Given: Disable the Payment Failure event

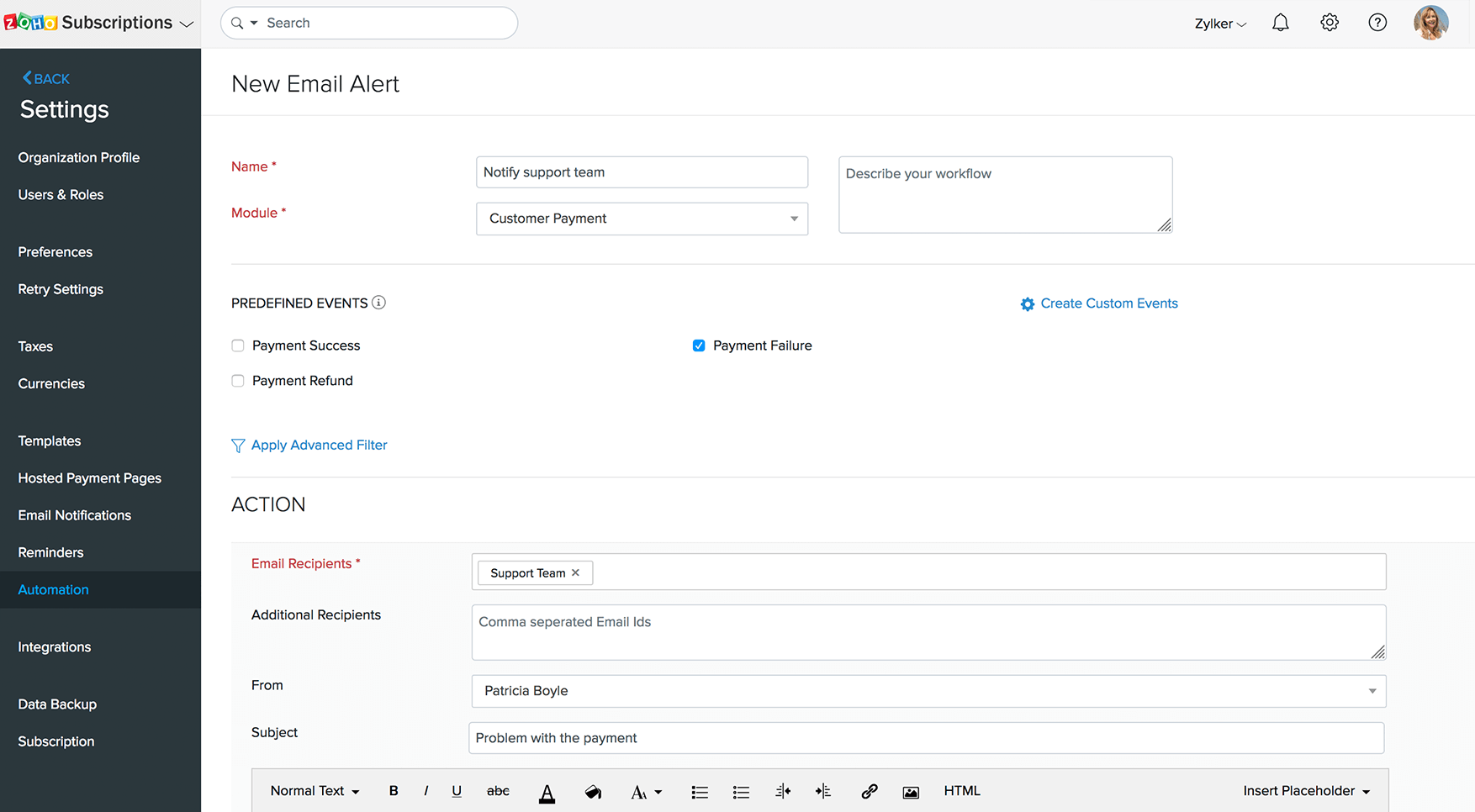Looking at the screenshot, I should pos(699,345).
